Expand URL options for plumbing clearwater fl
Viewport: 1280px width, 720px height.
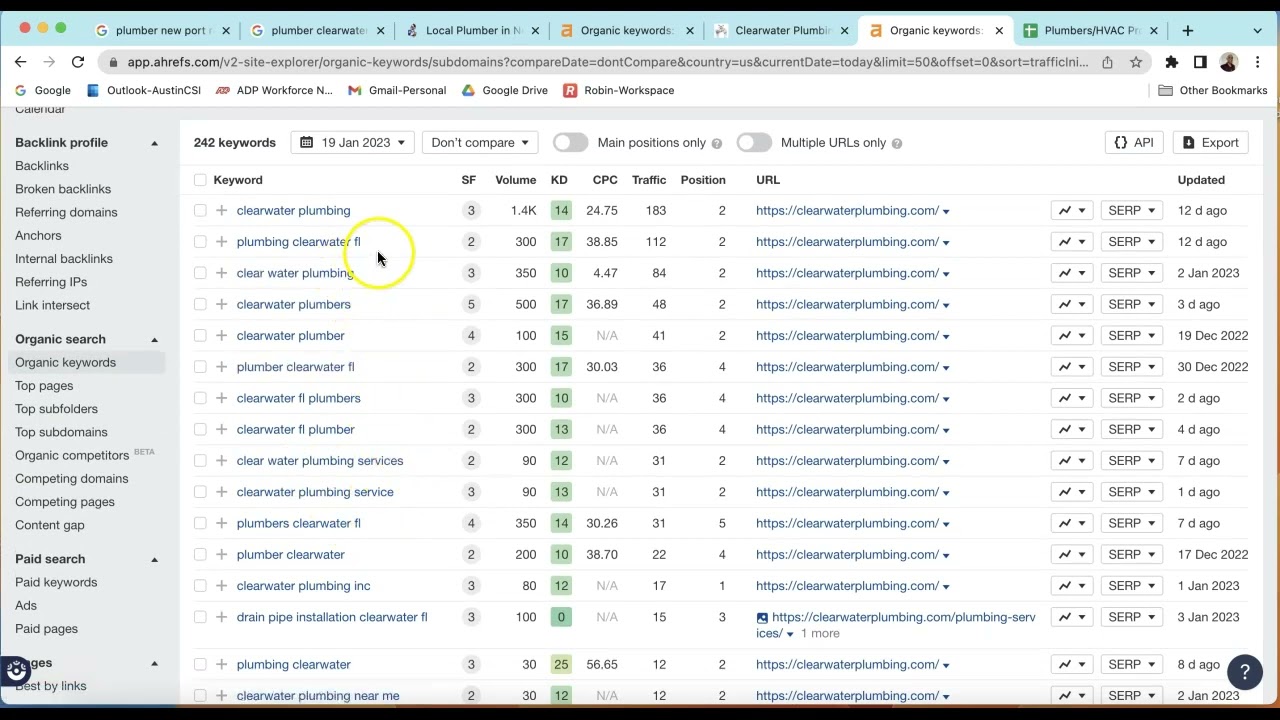946,243
